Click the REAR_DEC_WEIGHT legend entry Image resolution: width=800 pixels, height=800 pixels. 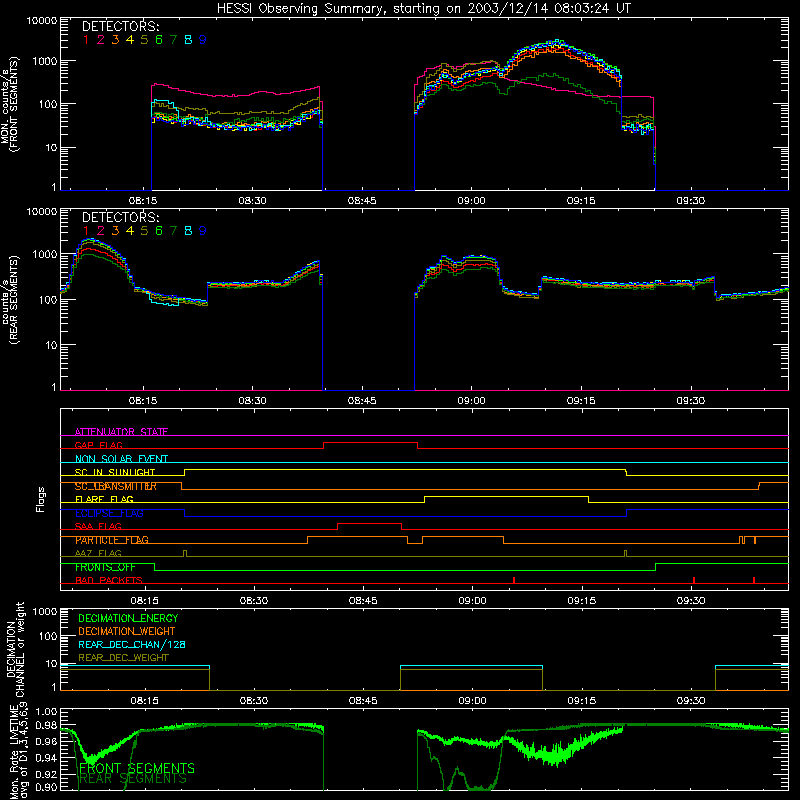pos(123,658)
